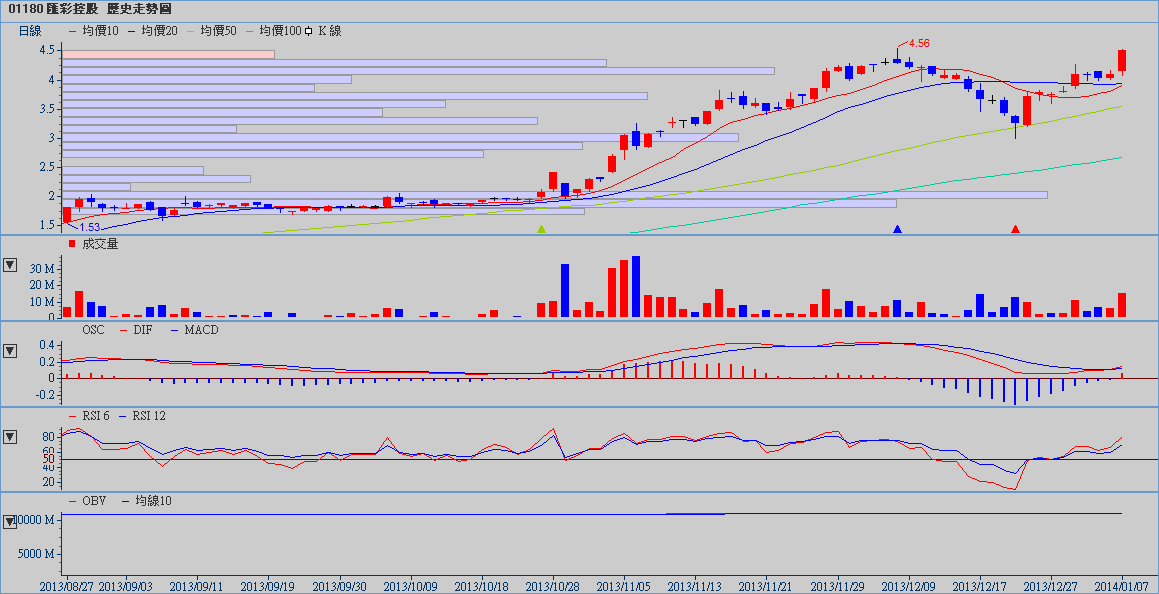The image size is (1159, 594).
Task: Open the volume (成交量) panel dropdown arrow
Action: (10, 265)
